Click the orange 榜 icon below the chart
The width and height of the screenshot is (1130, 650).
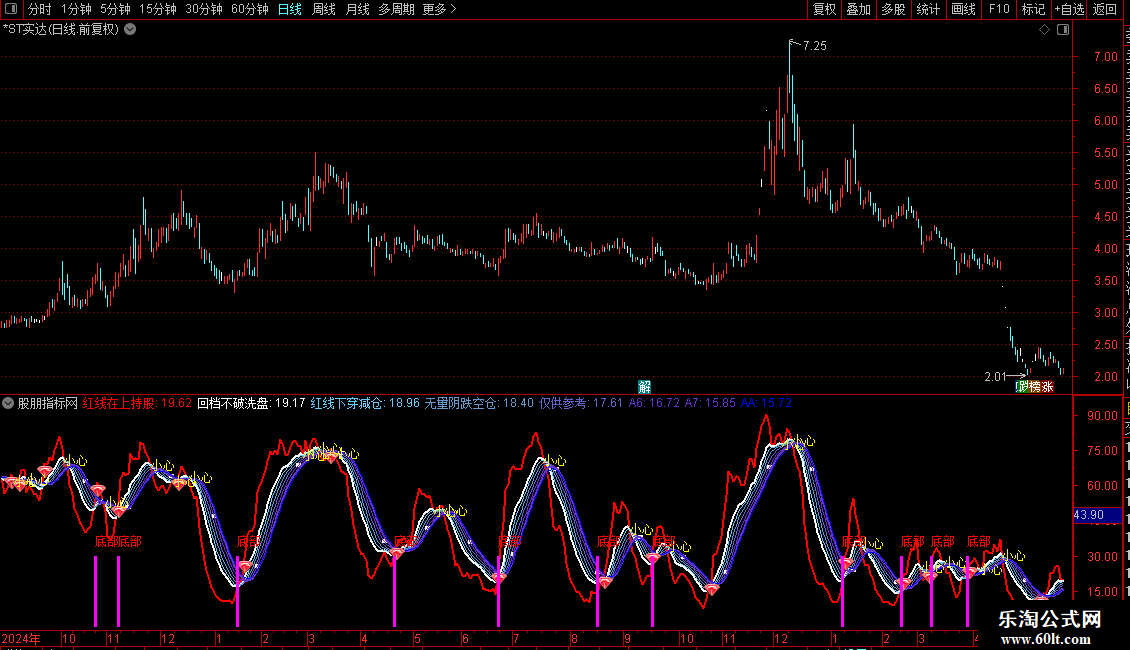coord(1036,387)
